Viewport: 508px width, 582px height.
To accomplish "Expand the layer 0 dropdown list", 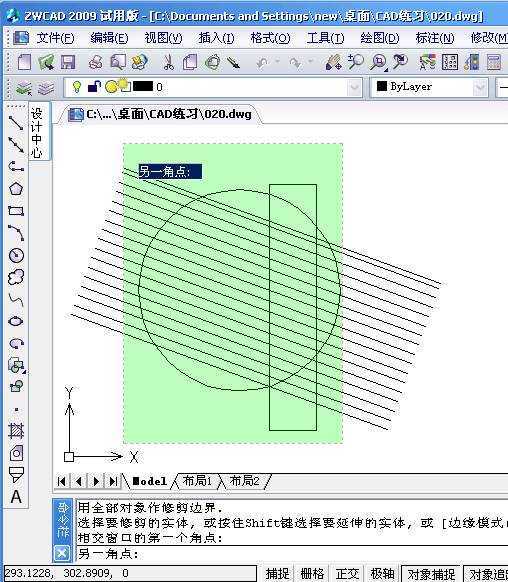I will [x=355, y=88].
